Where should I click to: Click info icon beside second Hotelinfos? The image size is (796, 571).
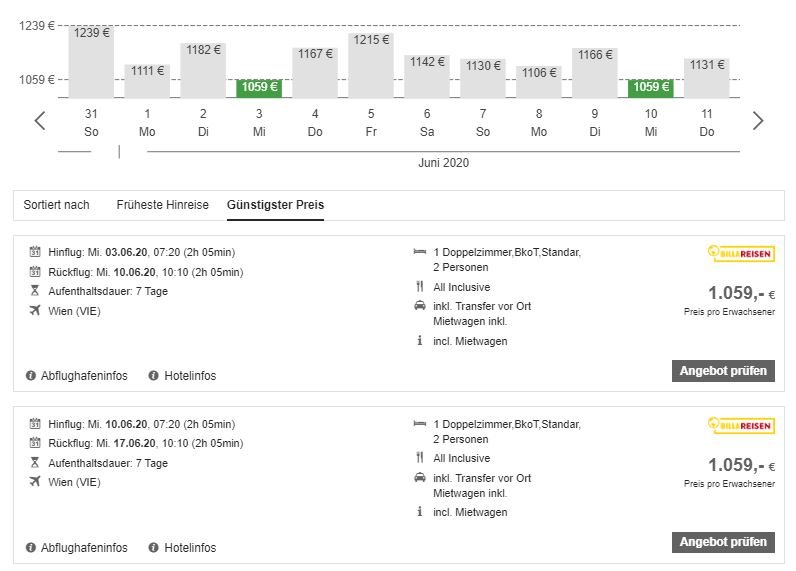(154, 548)
